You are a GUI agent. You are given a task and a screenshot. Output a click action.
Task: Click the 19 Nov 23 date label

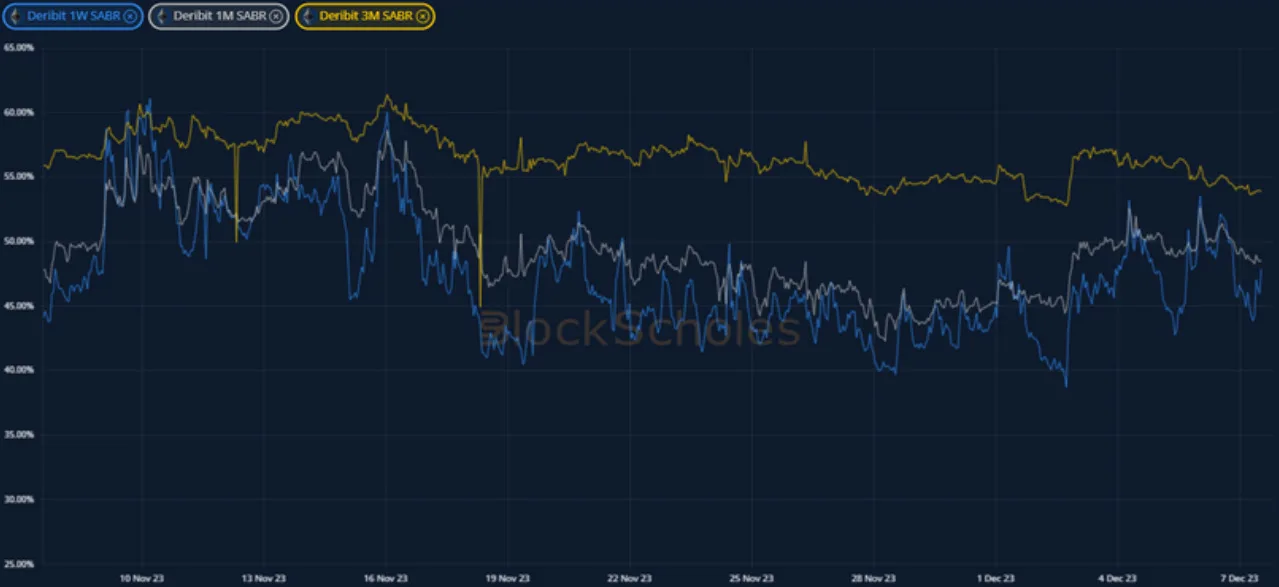(x=507, y=579)
